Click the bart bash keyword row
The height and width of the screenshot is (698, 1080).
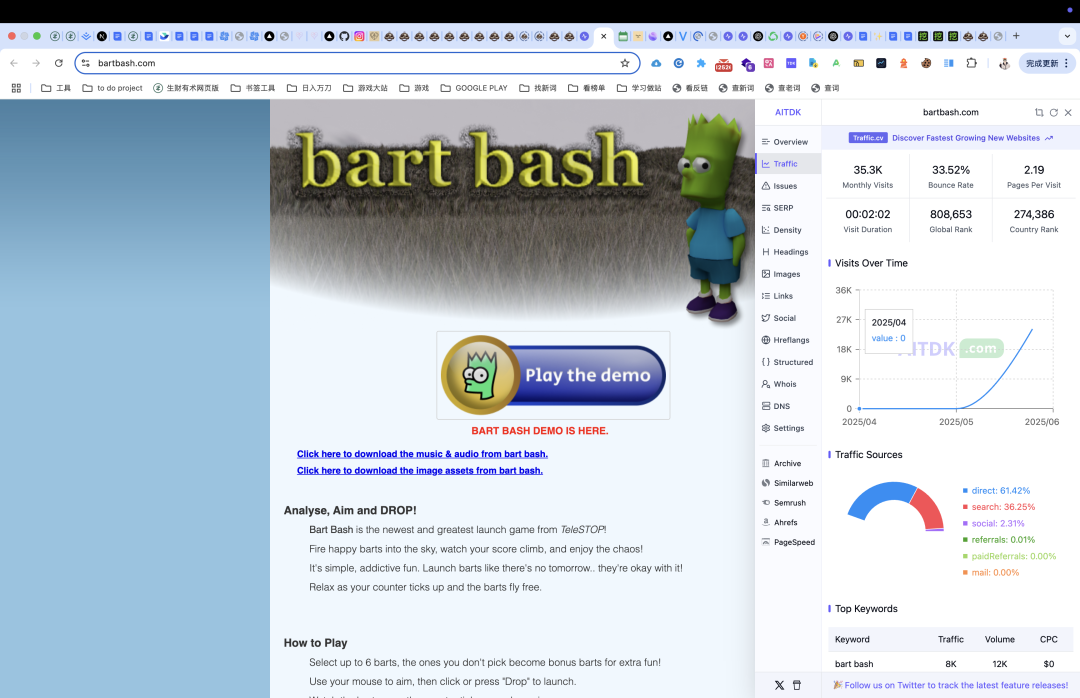(x=951, y=664)
